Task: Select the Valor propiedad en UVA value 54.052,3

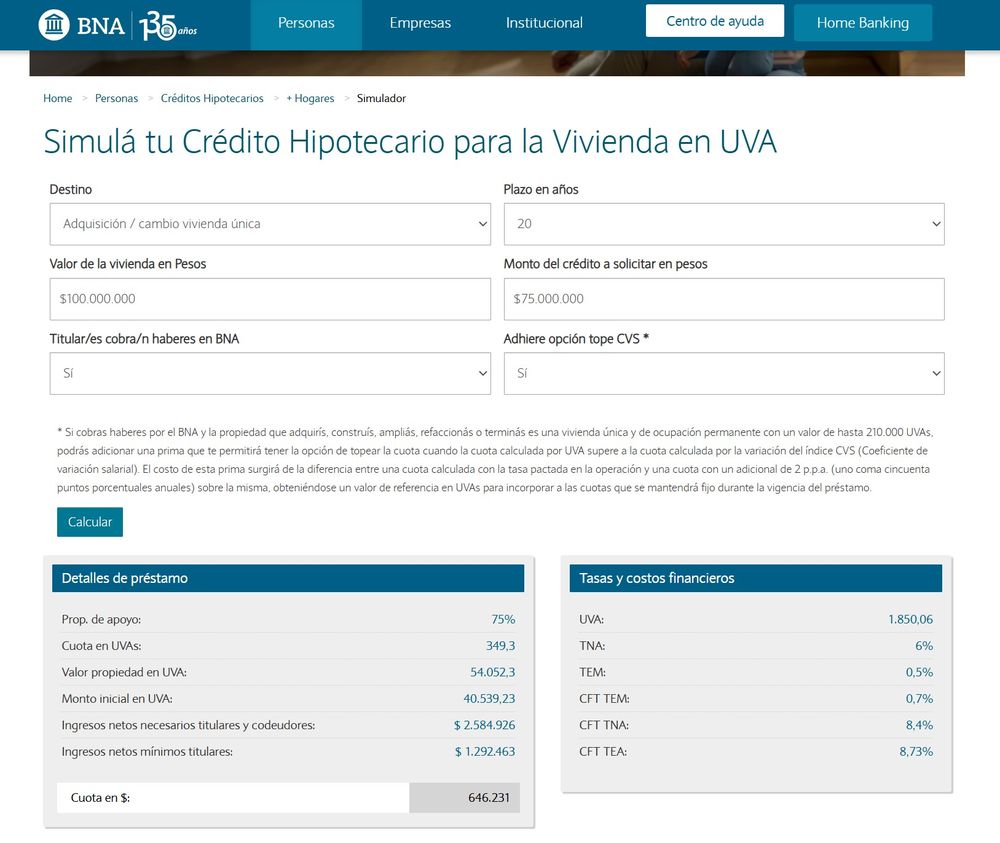Action: point(492,672)
